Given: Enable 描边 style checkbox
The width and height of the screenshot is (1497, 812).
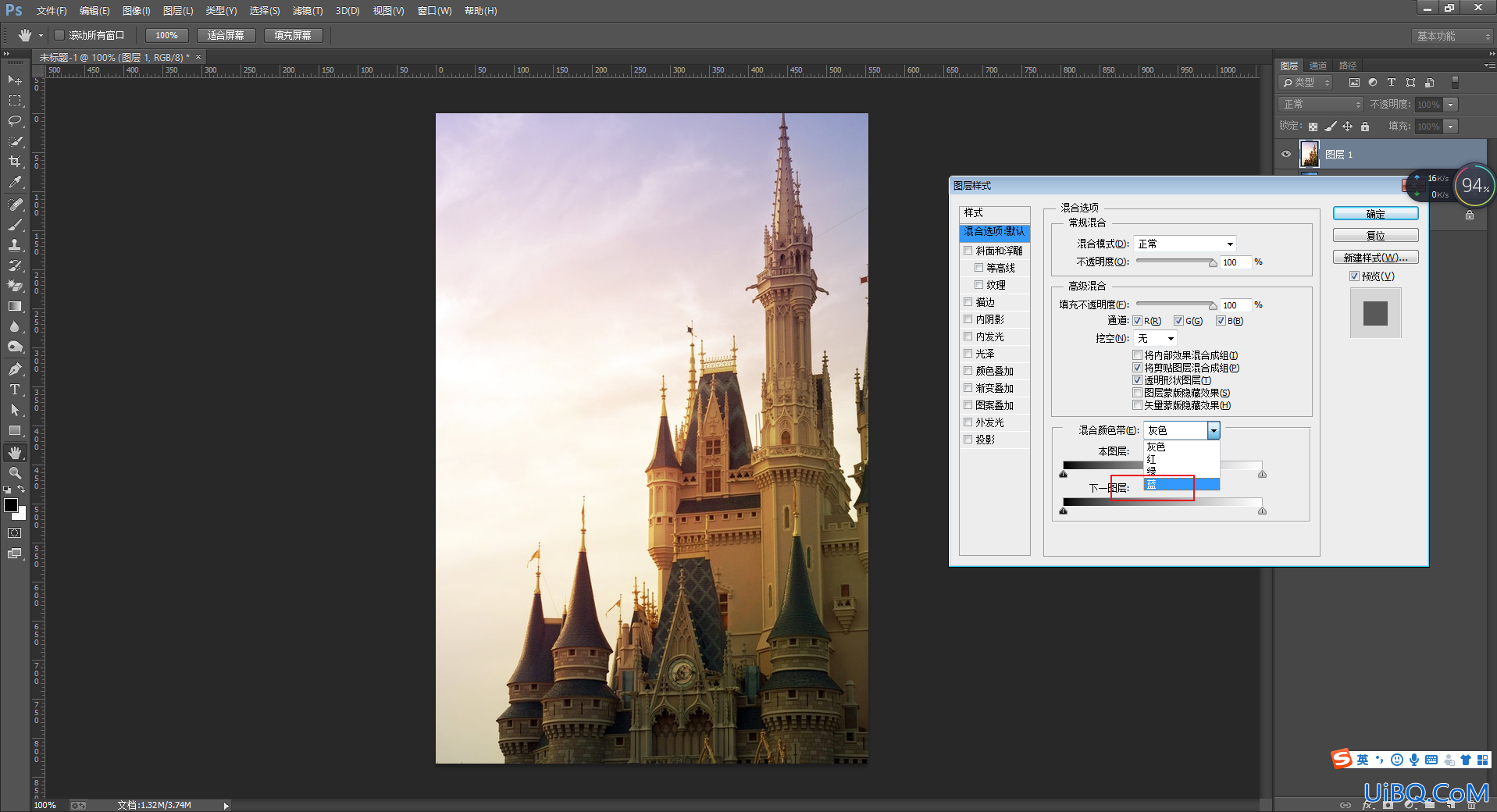Looking at the screenshot, I should (x=968, y=302).
